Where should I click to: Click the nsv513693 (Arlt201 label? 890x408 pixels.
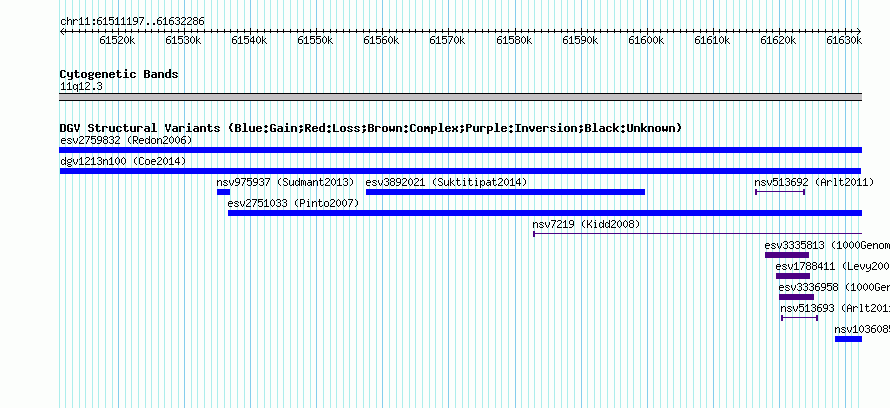point(836,308)
